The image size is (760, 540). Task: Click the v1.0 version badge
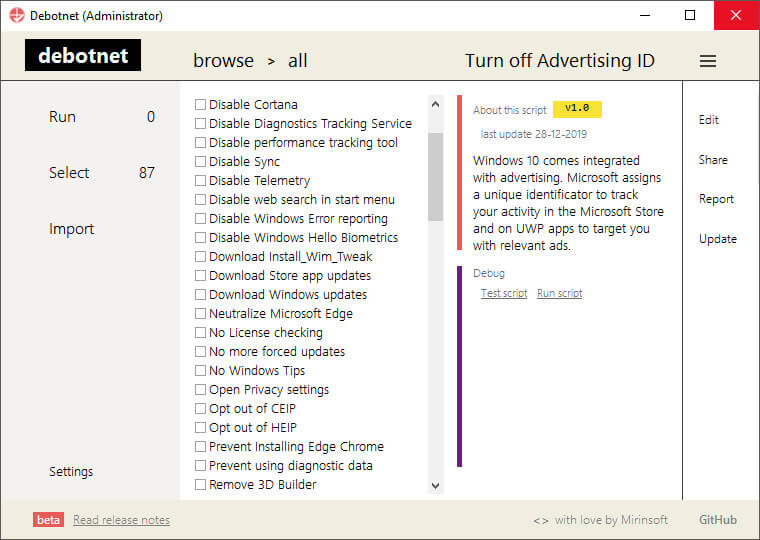pyautogui.click(x=577, y=109)
